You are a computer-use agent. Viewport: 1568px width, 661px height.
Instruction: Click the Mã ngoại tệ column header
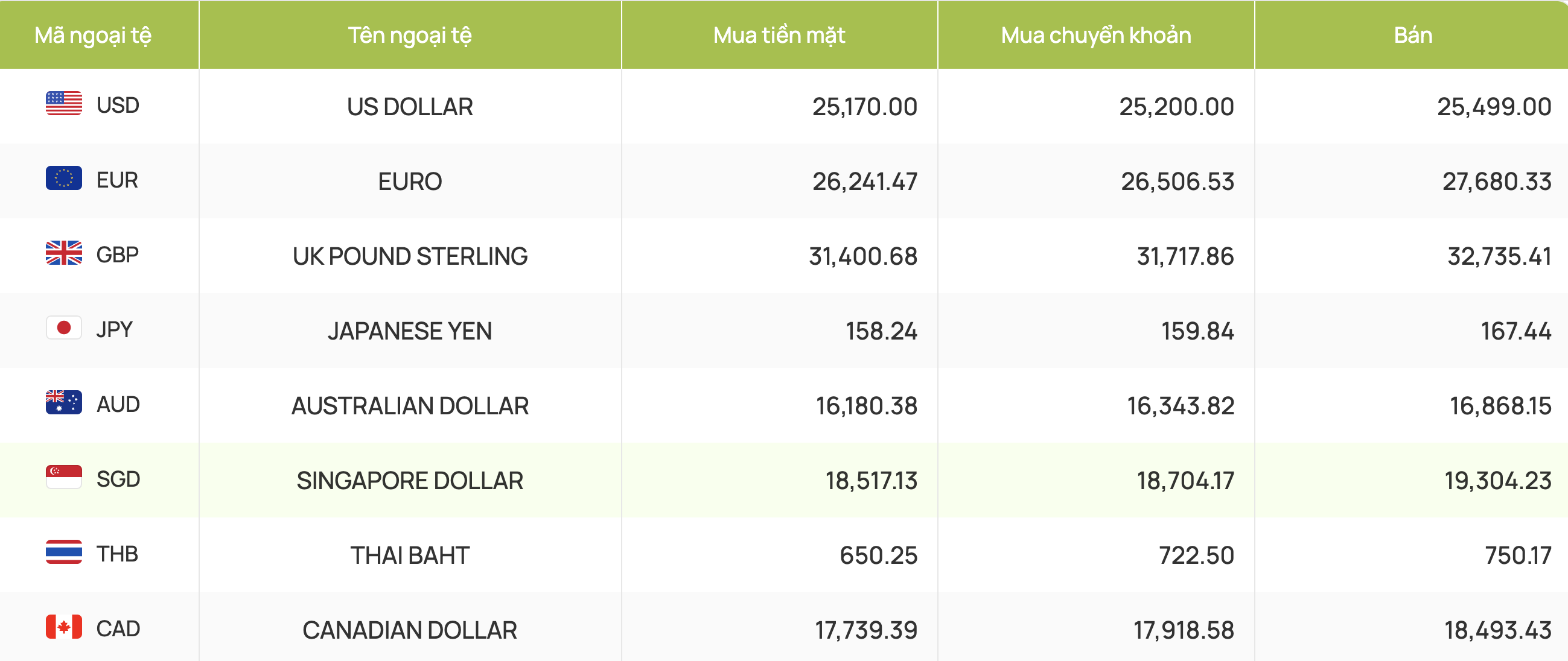(x=93, y=35)
